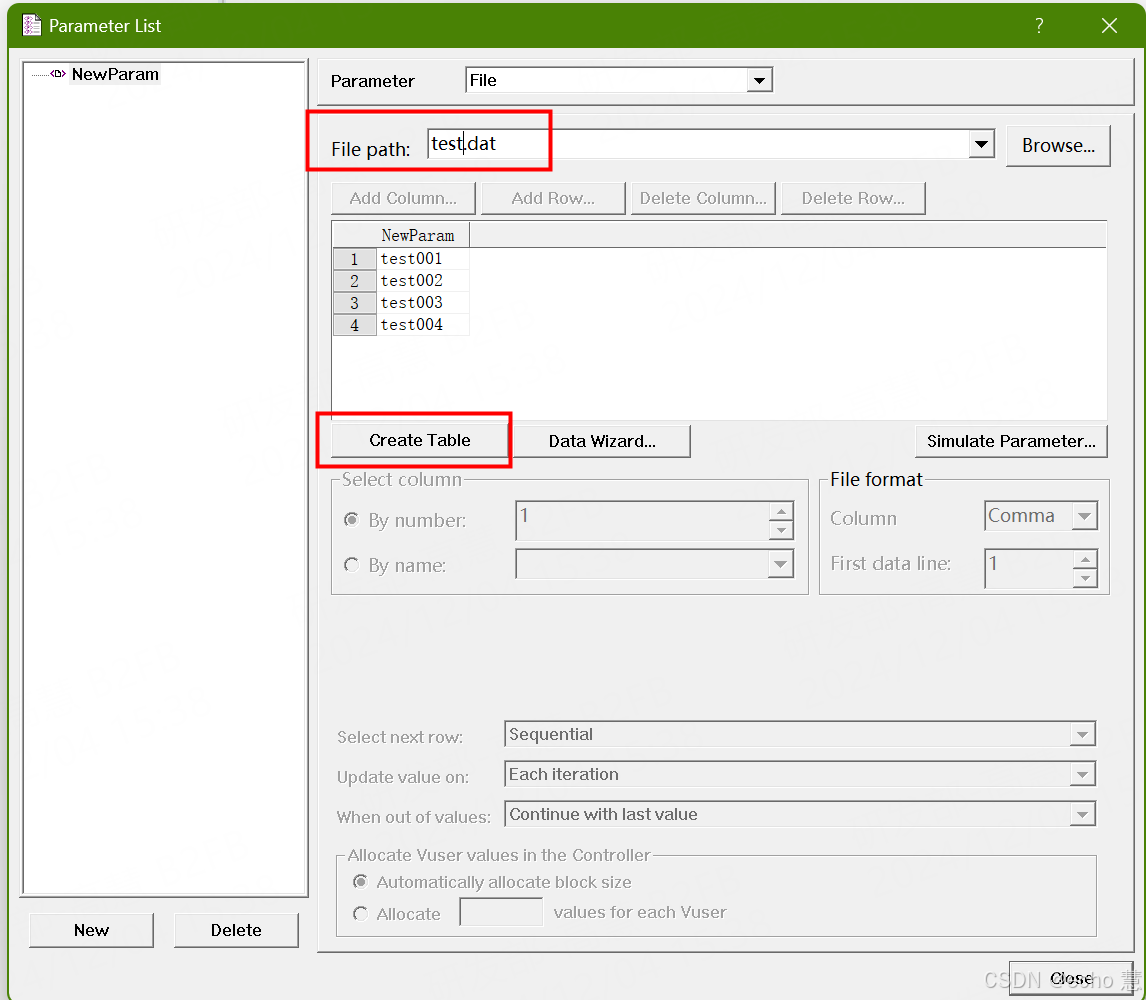The image size is (1146, 1000).
Task: Decrease First data line with down arrow
Action: click(1085, 578)
